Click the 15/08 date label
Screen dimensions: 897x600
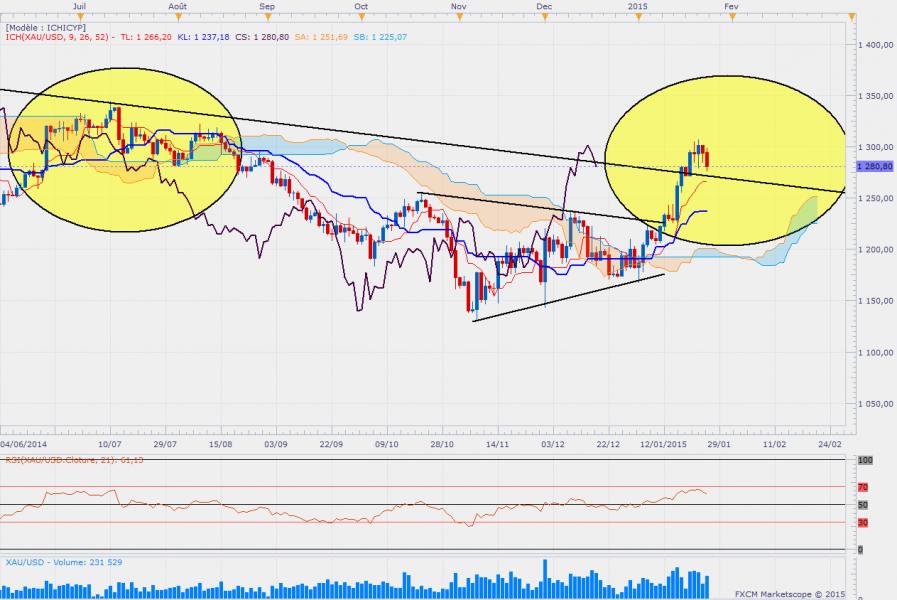click(220, 444)
